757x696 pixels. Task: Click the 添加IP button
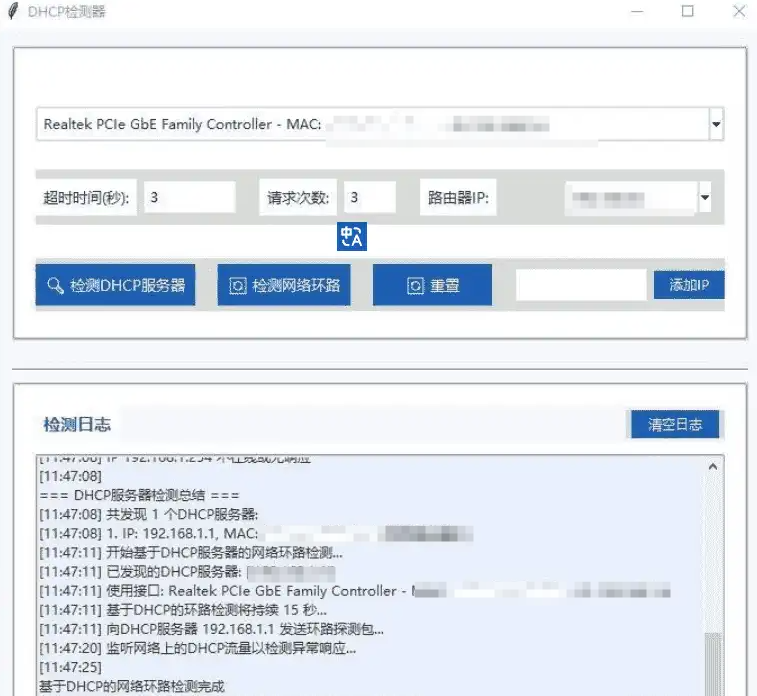[689, 285]
